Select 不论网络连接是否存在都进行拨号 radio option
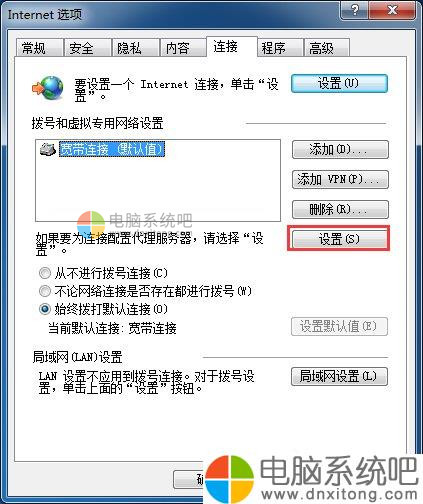Viewport: 423px width, 504px height. pos(45,291)
